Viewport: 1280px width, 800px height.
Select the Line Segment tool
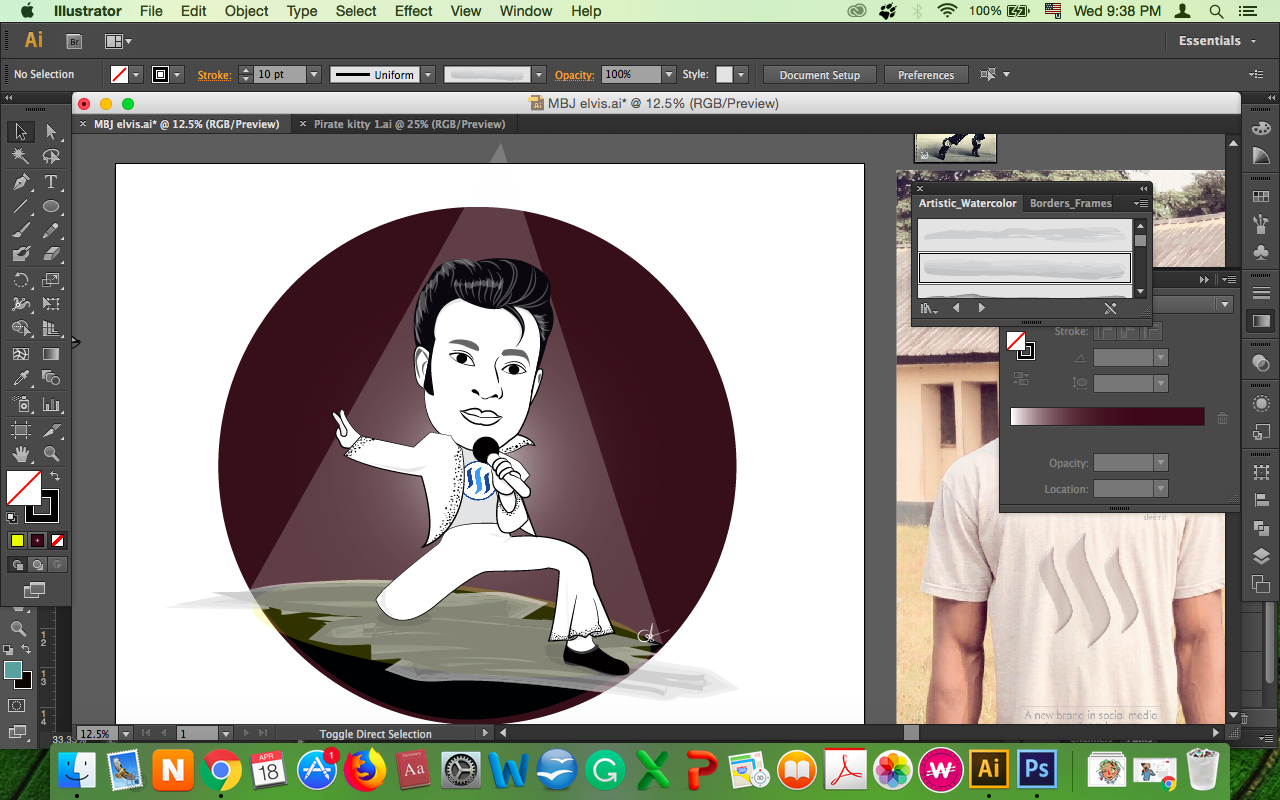[20, 207]
